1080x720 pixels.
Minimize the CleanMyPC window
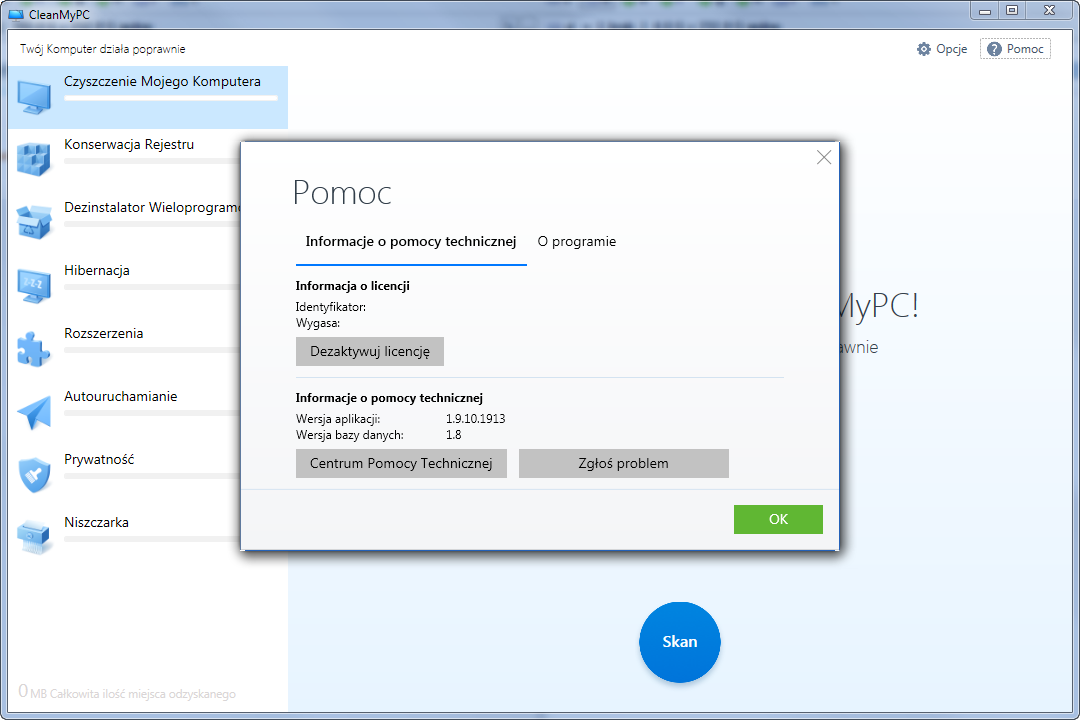tap(985, 10)
